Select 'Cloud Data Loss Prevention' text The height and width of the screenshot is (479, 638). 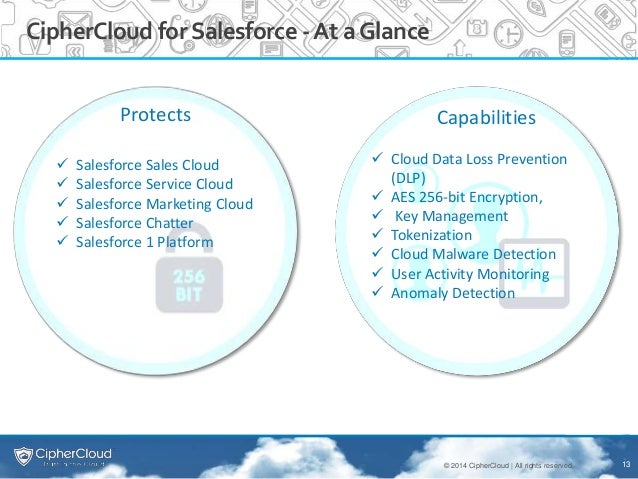(x=479, y=159)
